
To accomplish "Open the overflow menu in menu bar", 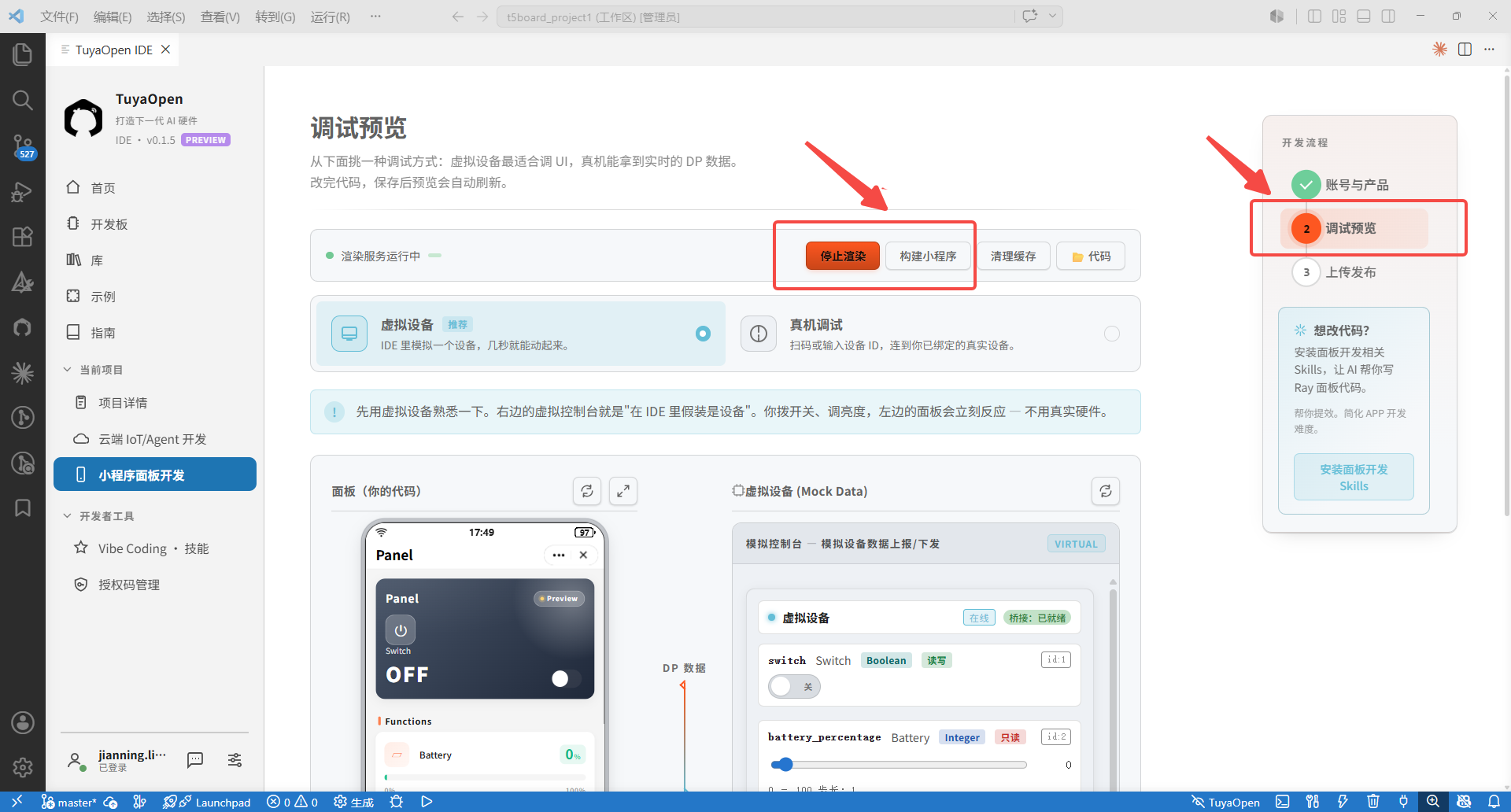I will 375,17.
